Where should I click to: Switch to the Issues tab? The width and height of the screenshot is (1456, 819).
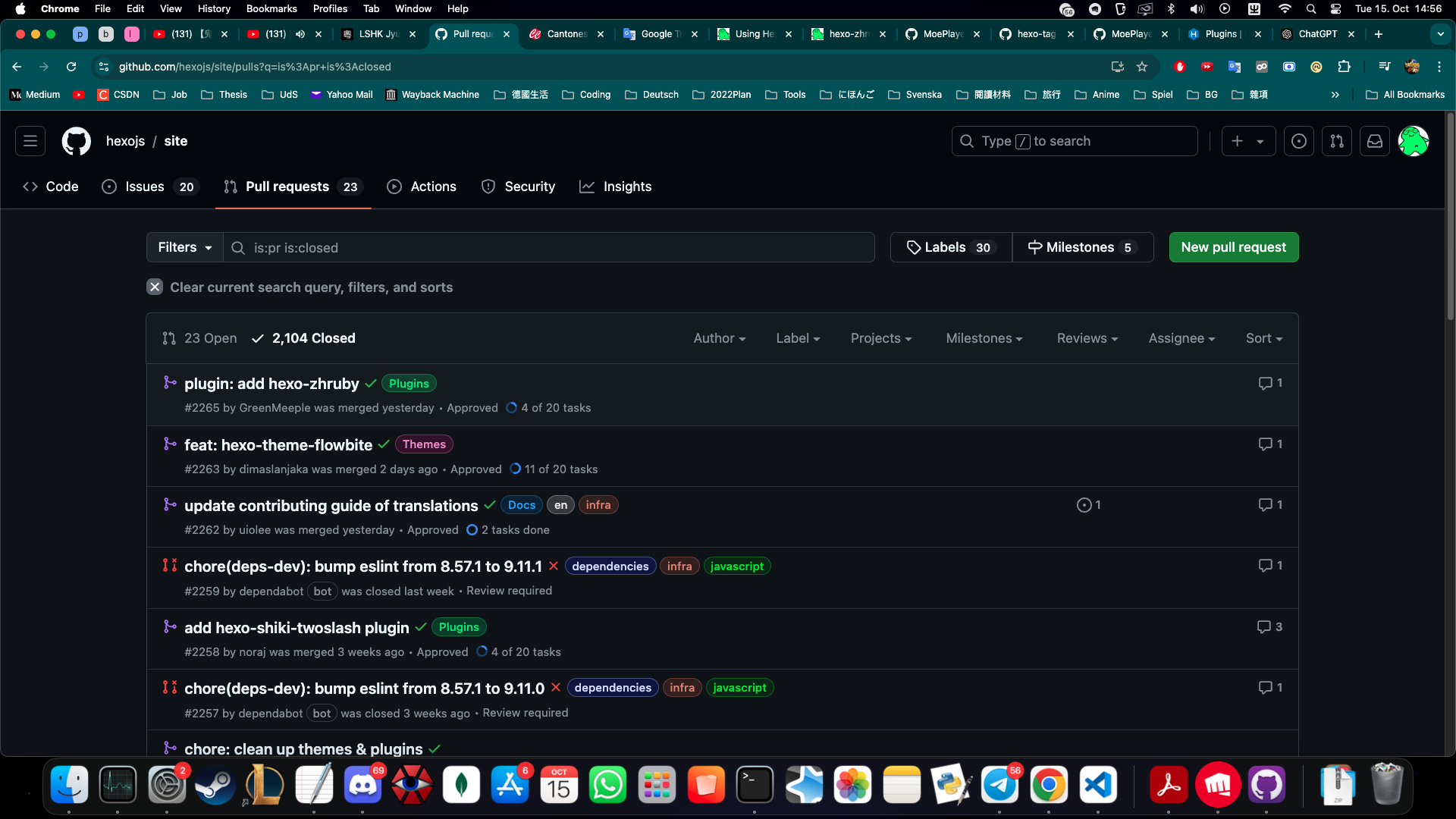pyautogui.click(x=150, y=187)
